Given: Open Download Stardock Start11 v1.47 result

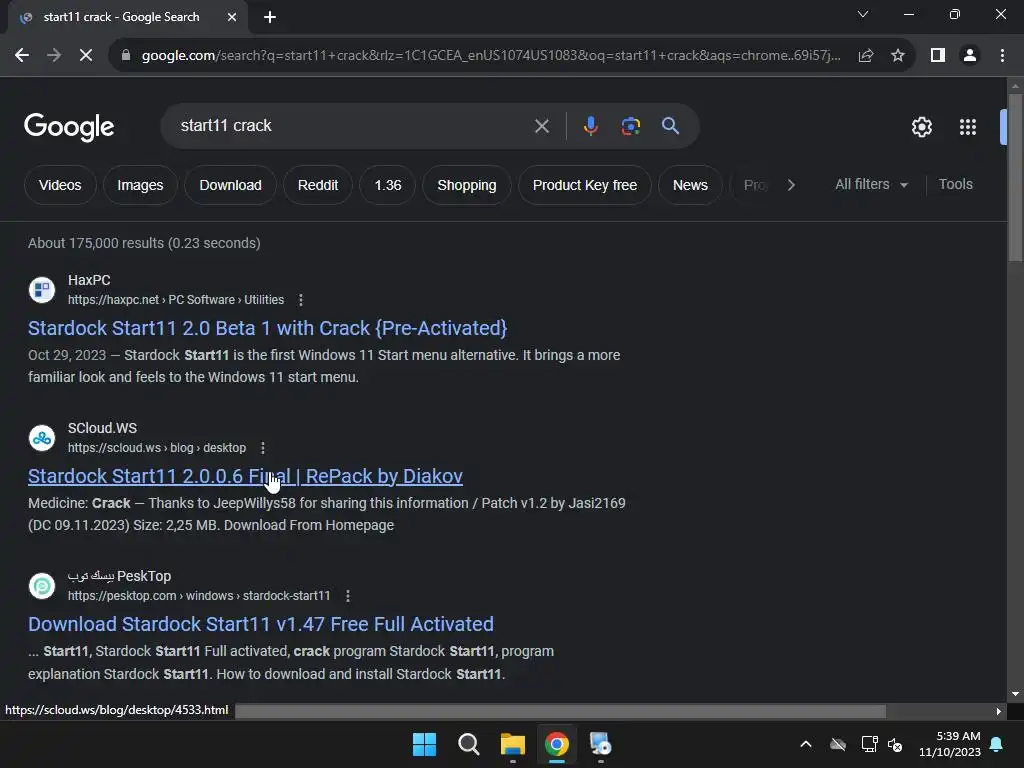Looking at the screenshot, I should 261,625.
